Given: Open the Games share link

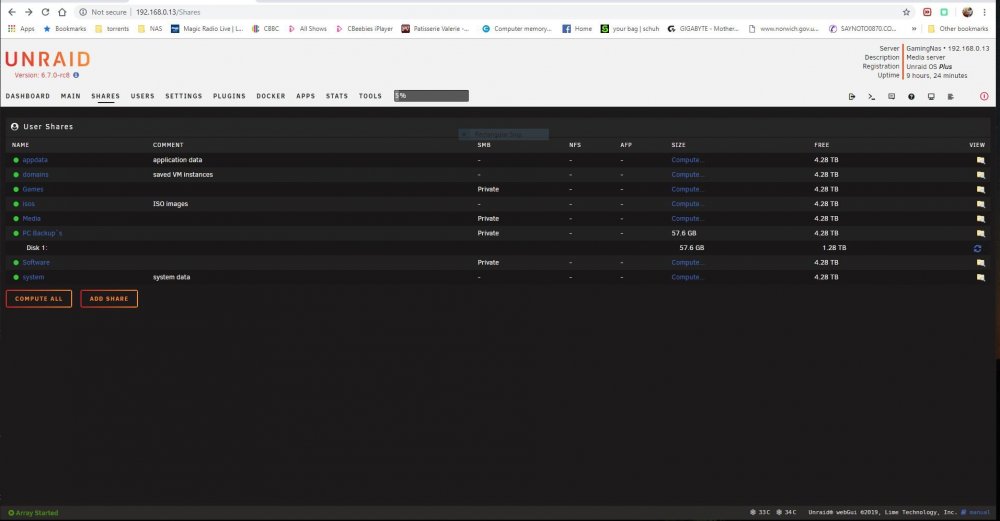Looking at the screenshot, I should coord(33,189).
